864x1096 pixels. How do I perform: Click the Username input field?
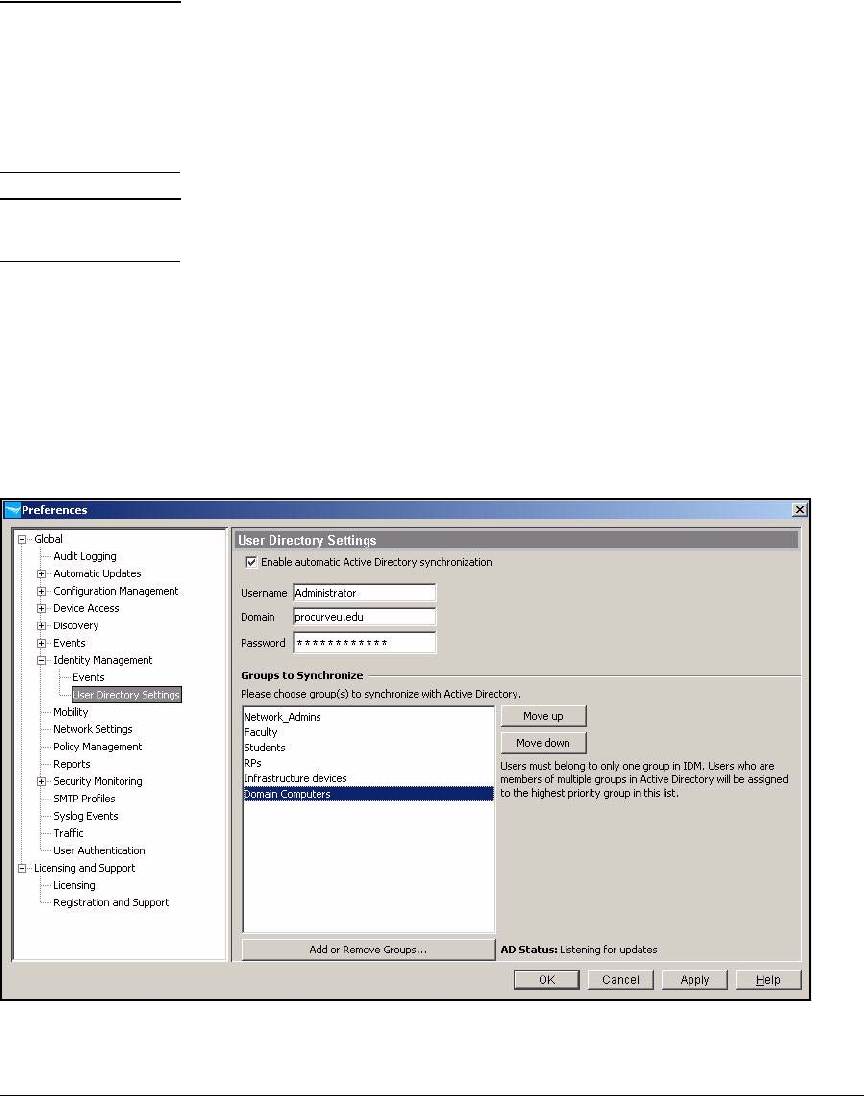[x=365, y=593]
